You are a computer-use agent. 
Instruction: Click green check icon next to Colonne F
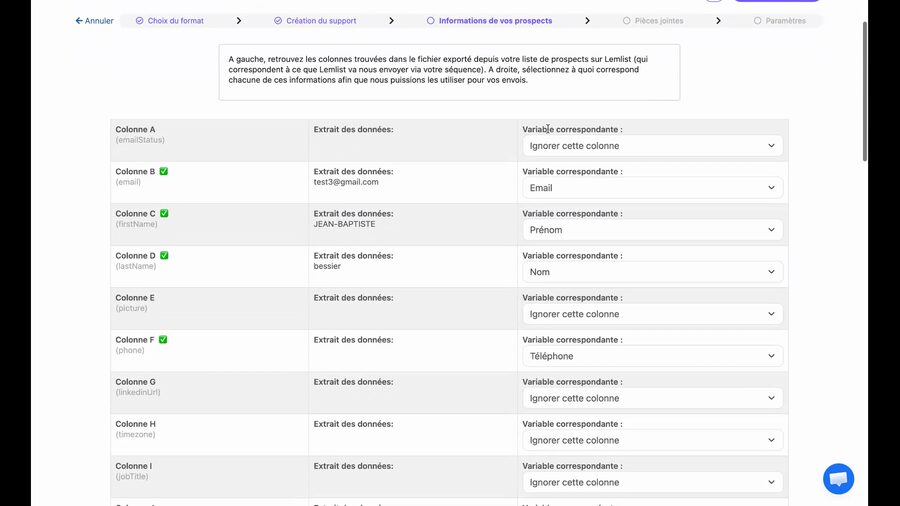pos(163,339)
